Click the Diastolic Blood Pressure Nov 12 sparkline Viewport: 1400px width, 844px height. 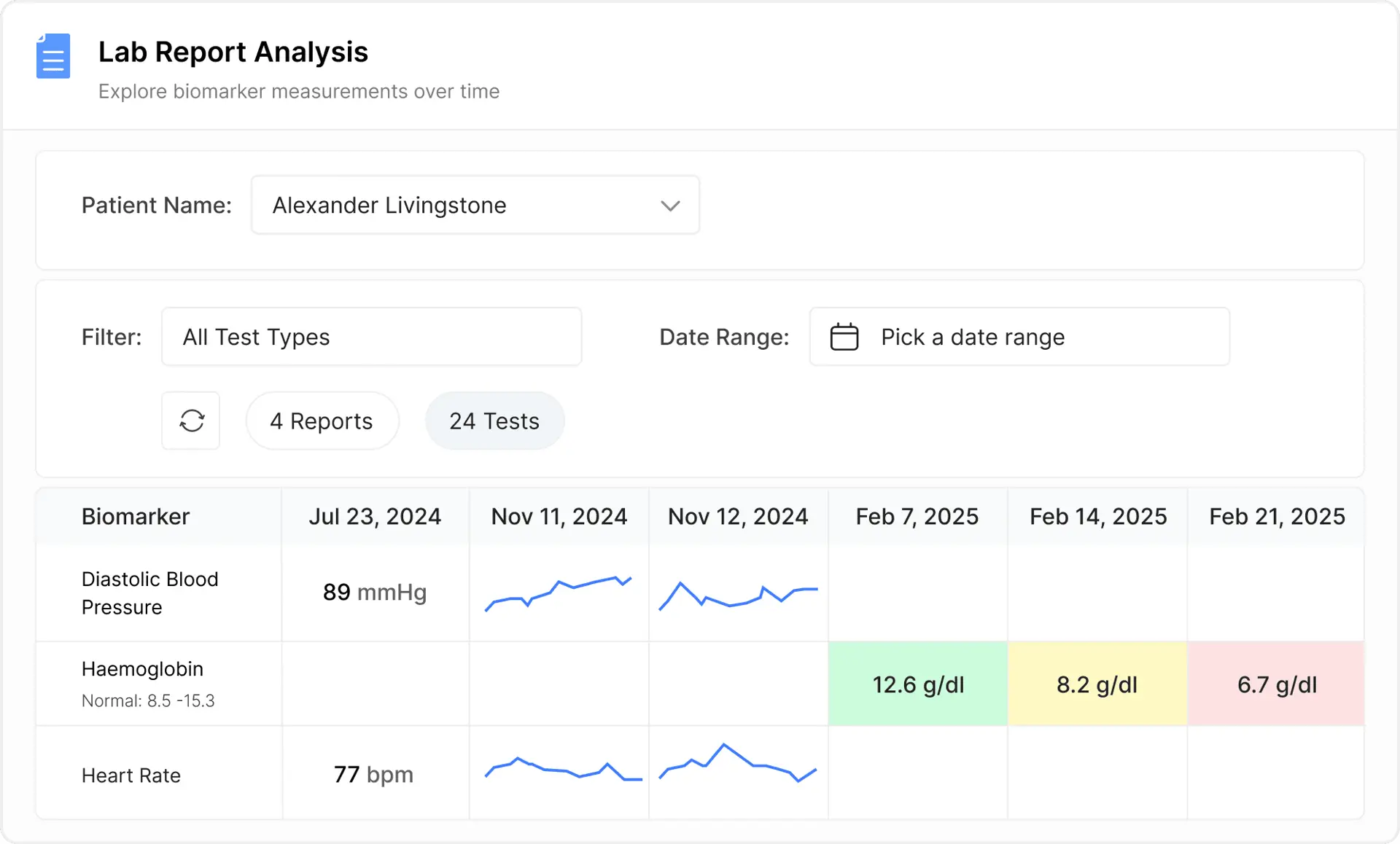(x=738, y=592)
